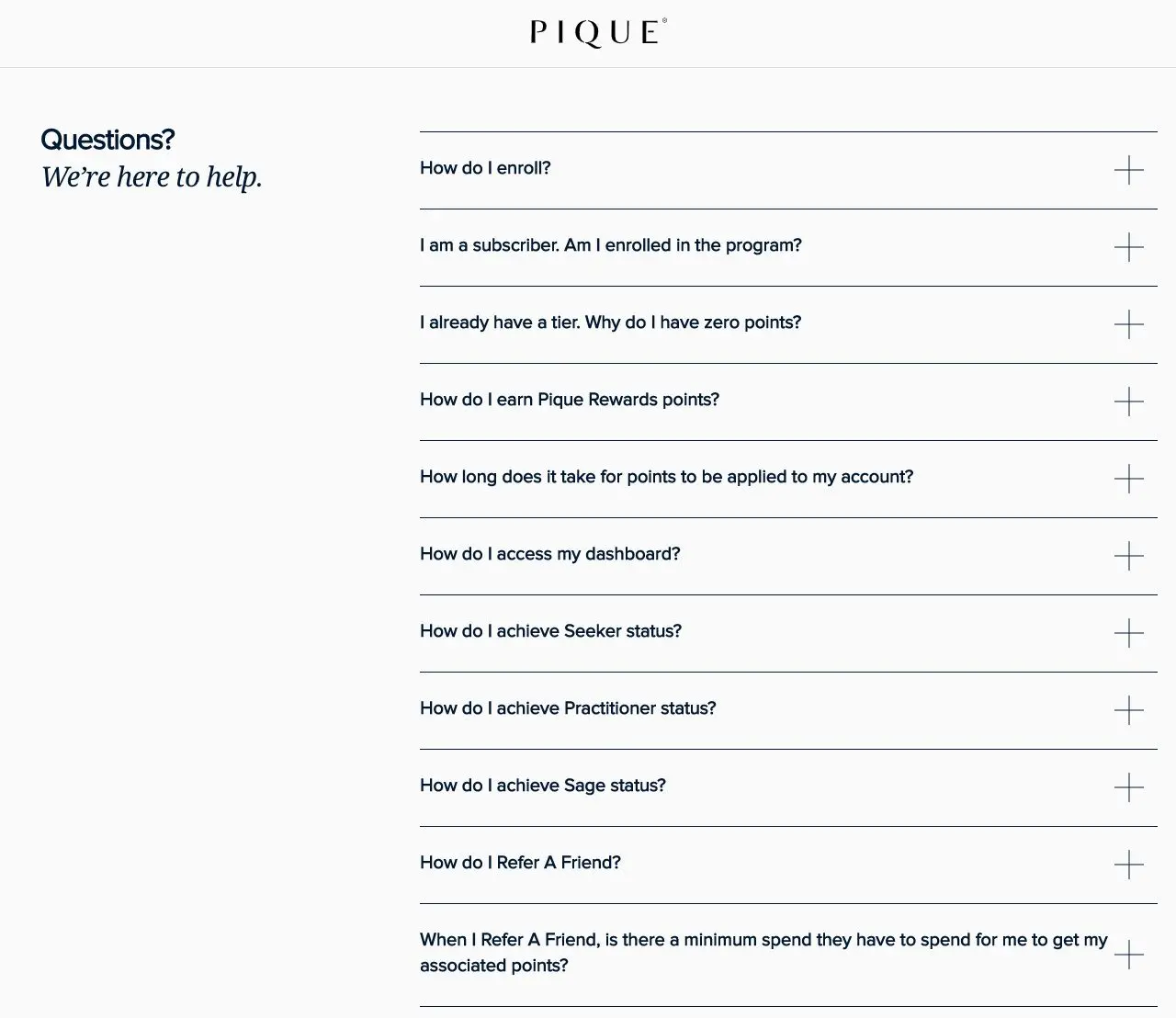
Task: Expand the minimum spend Refer A Friend question
Action: click(x=763, y=953)
